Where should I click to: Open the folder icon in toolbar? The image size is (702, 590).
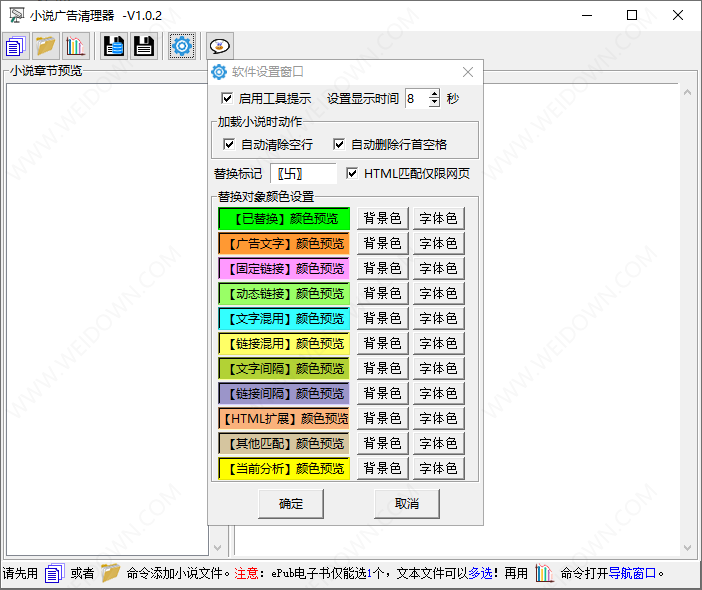click(x=46, y=46)
